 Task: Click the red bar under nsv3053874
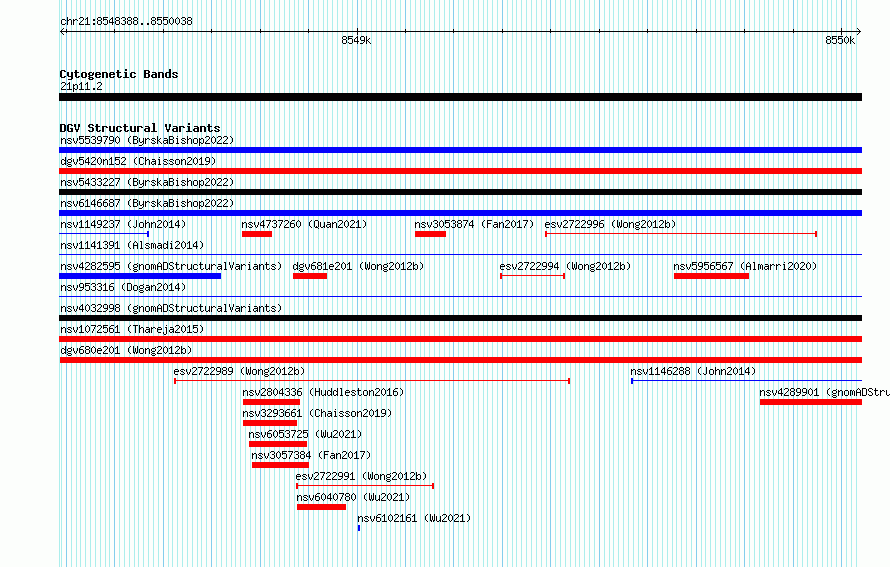[x=430, y=234]
